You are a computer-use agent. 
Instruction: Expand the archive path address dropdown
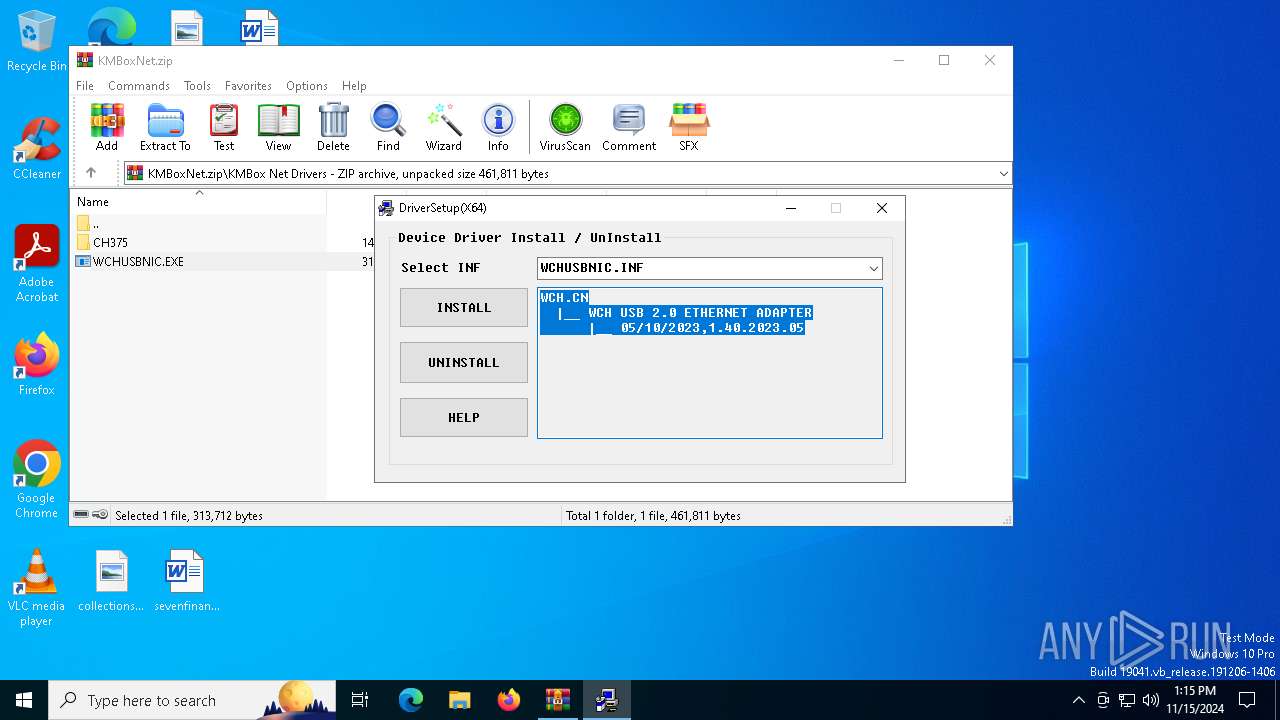pos(1003,174)
